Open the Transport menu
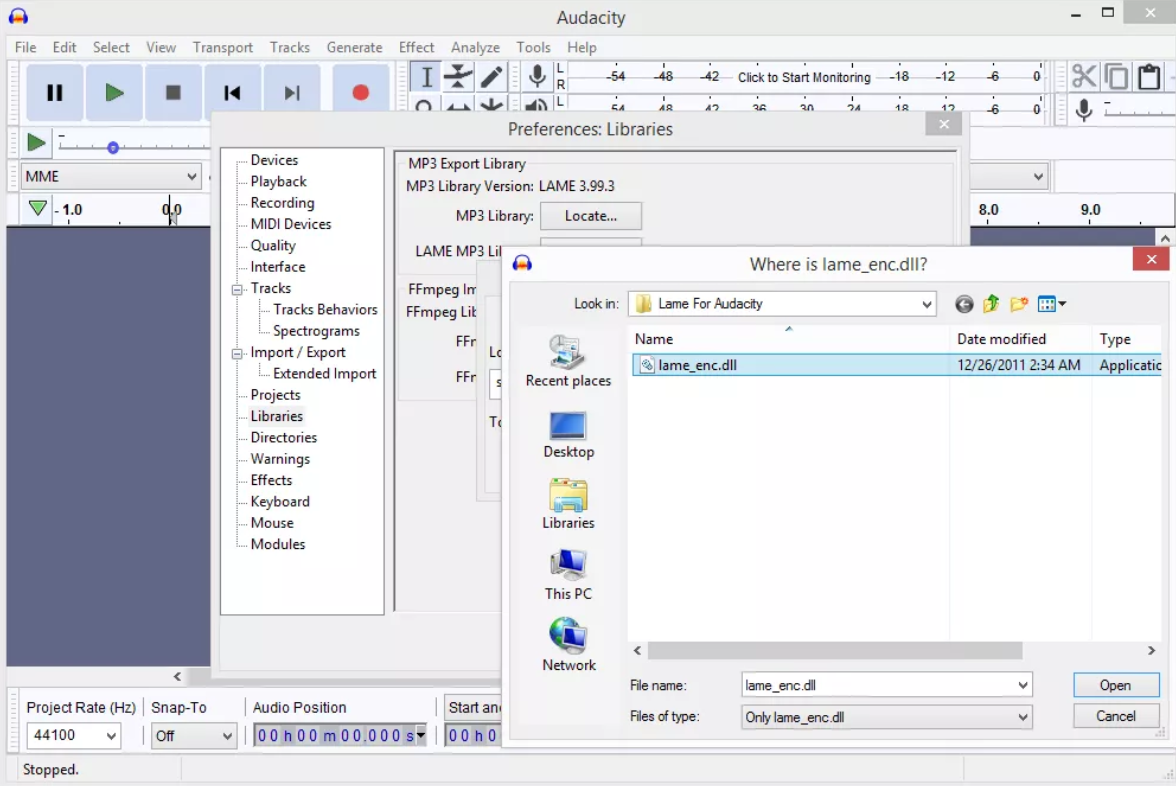Image resolution: width=1176 pixels, height=786 pixels. 223,47
